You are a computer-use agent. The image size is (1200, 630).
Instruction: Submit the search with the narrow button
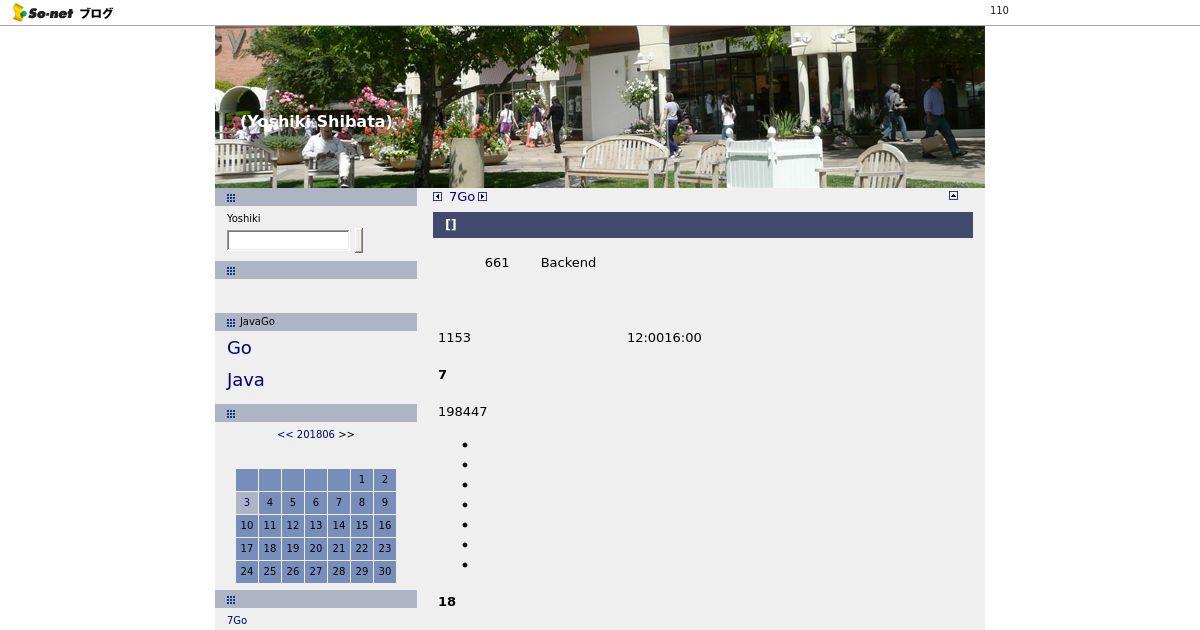pos(359,240)
